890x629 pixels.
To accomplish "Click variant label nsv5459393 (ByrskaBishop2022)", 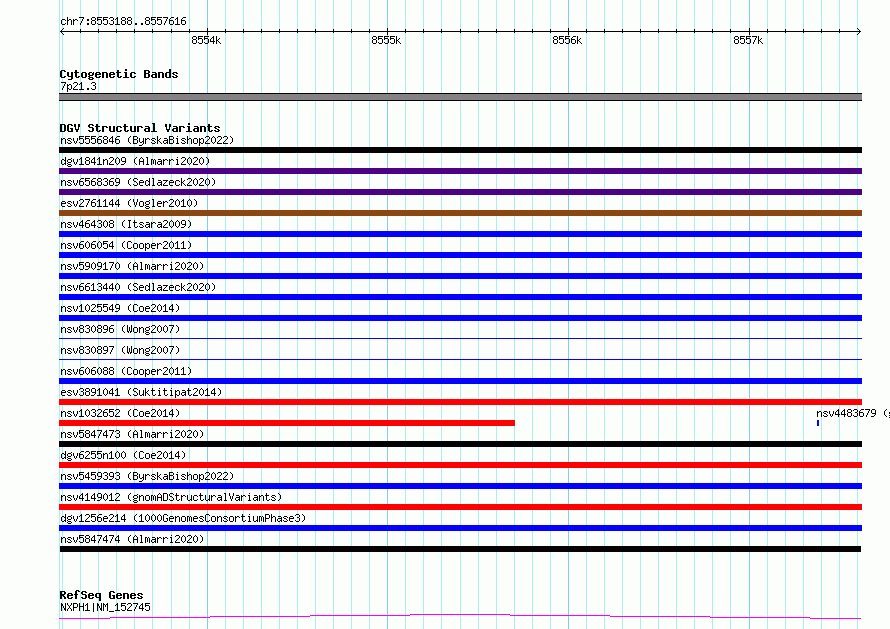I will click(147, 476).
